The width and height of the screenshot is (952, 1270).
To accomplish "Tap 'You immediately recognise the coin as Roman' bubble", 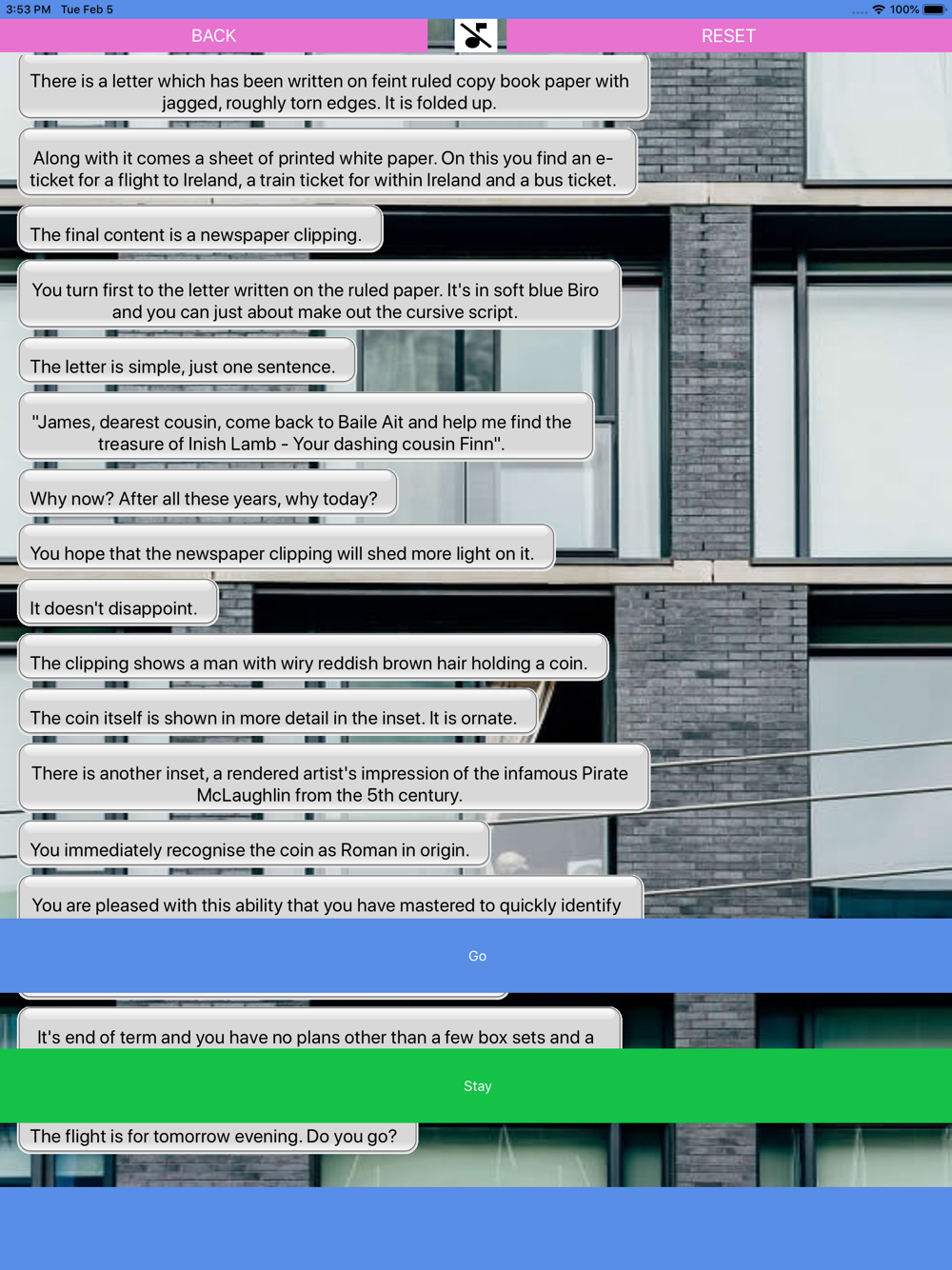I will tap(254, 845).
